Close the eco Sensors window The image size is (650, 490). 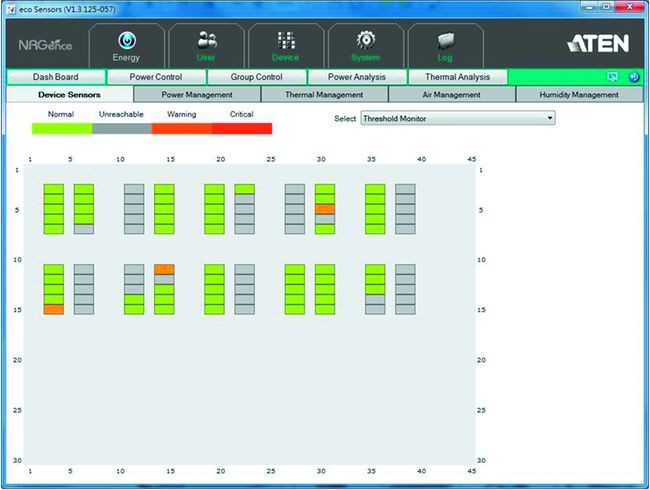pyautogui.click(x=630, y=7)
